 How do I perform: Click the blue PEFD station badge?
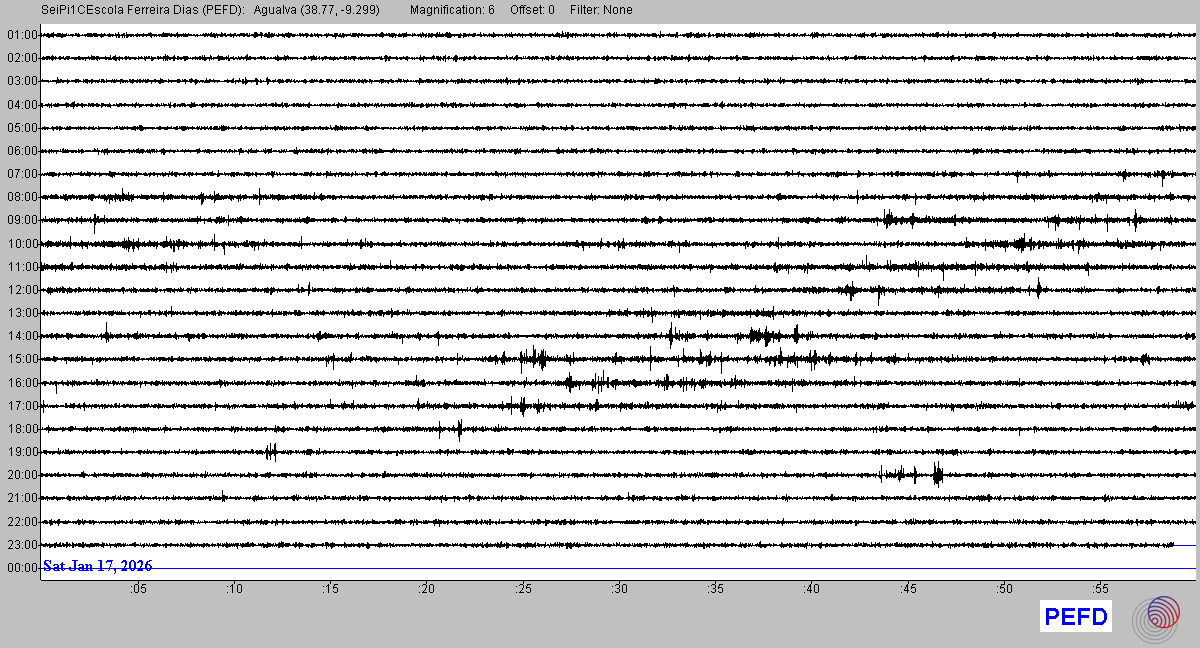coord(1076,618)
